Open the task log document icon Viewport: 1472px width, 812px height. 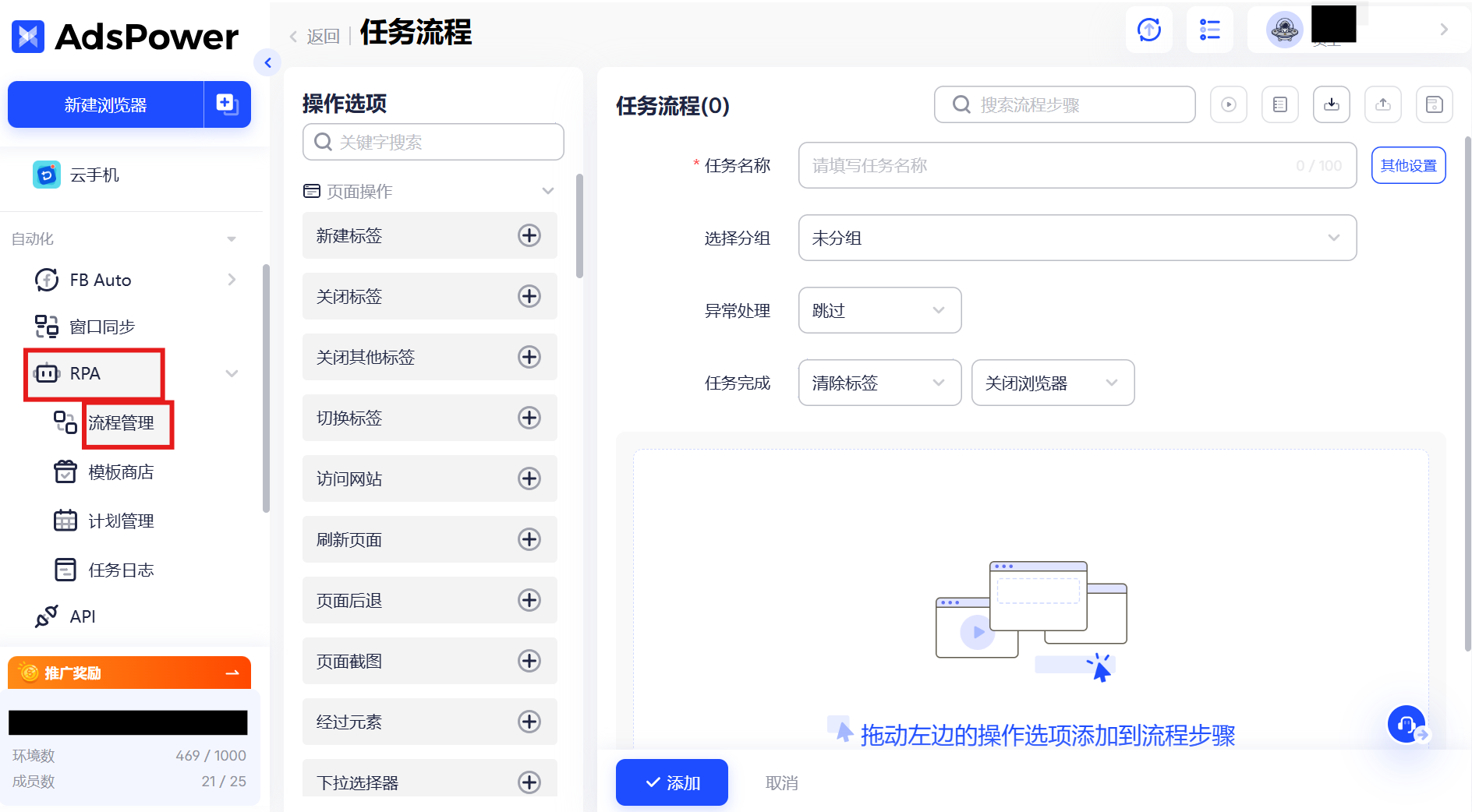(x=1279, y=104)
